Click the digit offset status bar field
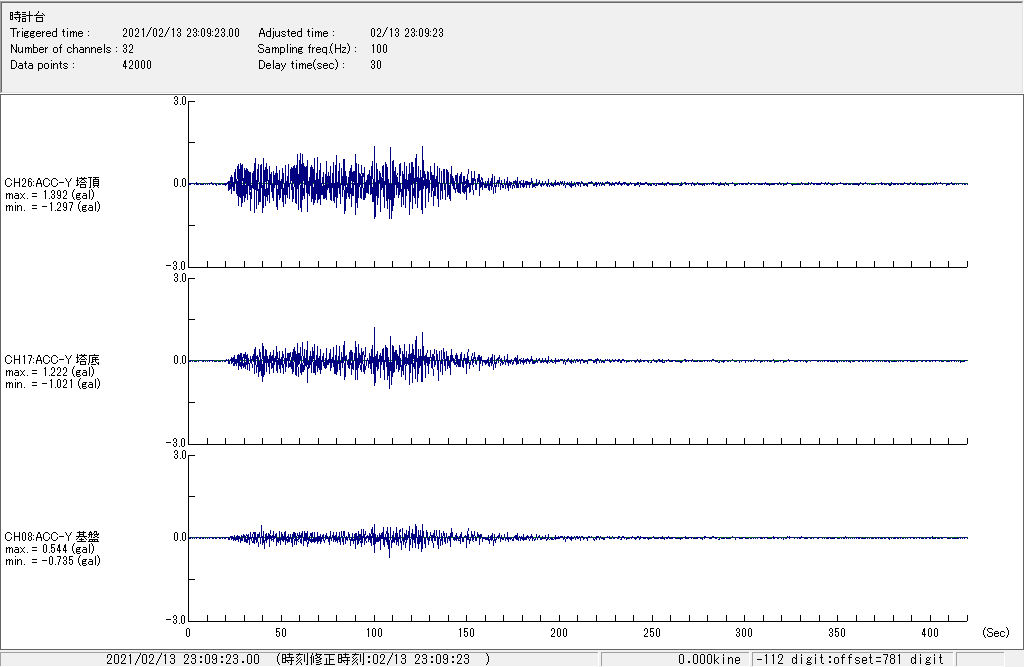1024x667 pixels. pos(850,659)
